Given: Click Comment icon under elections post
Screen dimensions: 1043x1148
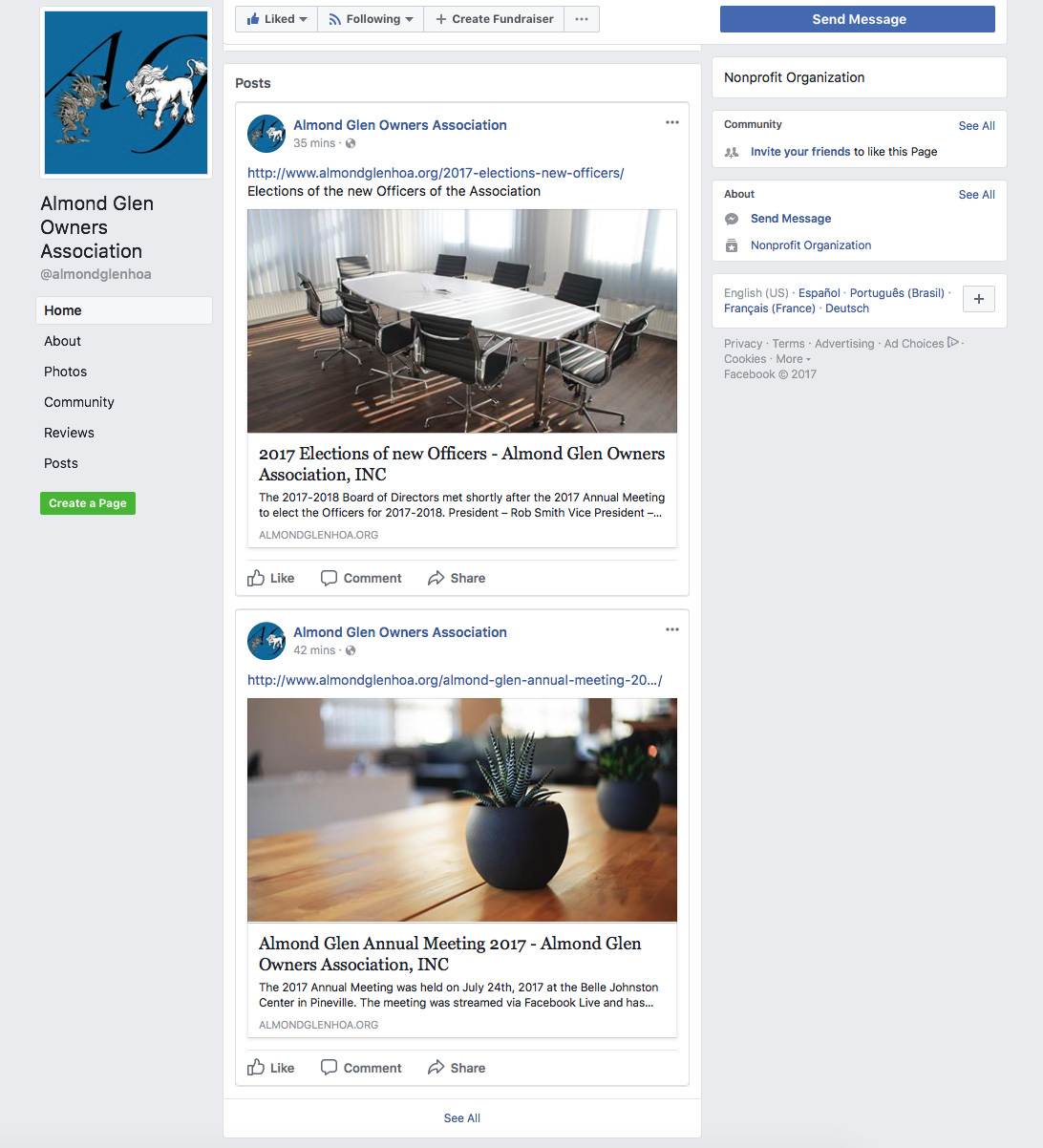Looking at the screenshot, I should pyautogui.click(x=329, y=578).
